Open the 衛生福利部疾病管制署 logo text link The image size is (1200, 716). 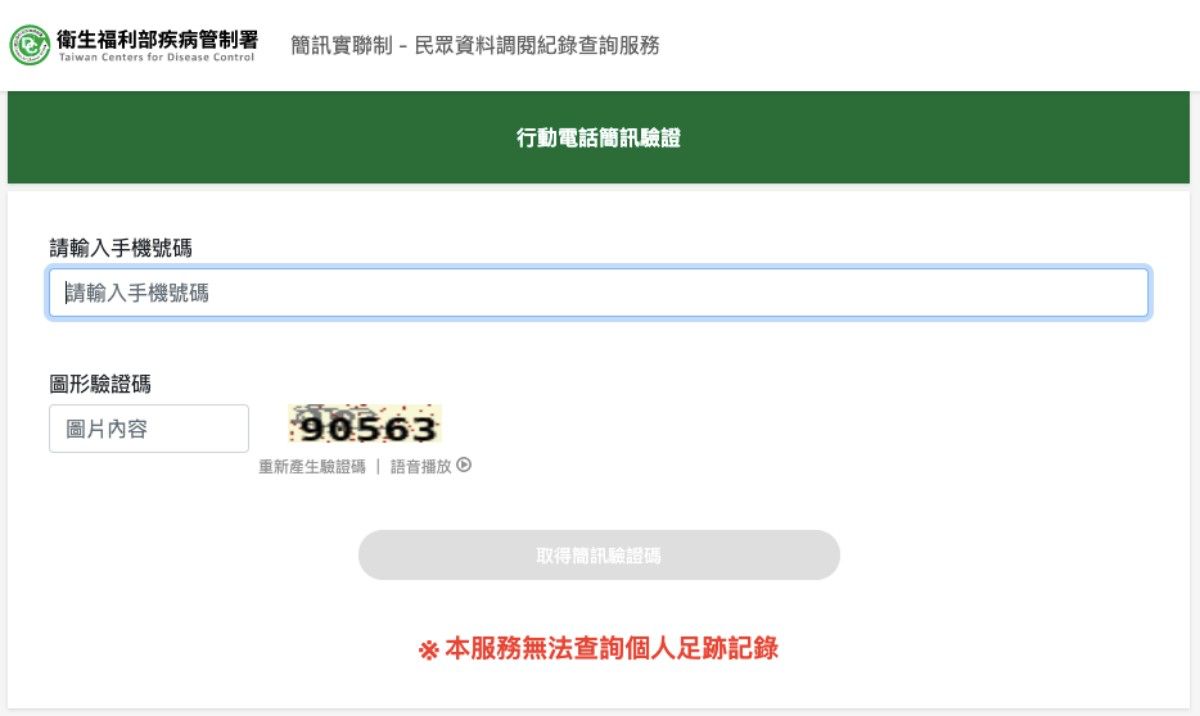coord(157,38)
